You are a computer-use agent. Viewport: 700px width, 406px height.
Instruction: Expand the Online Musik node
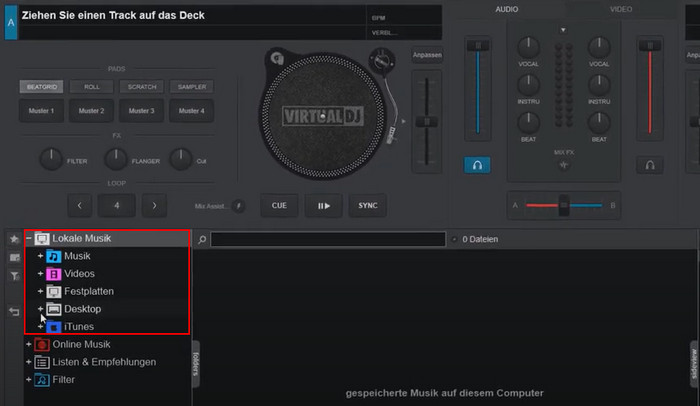(x=29, y=344)
